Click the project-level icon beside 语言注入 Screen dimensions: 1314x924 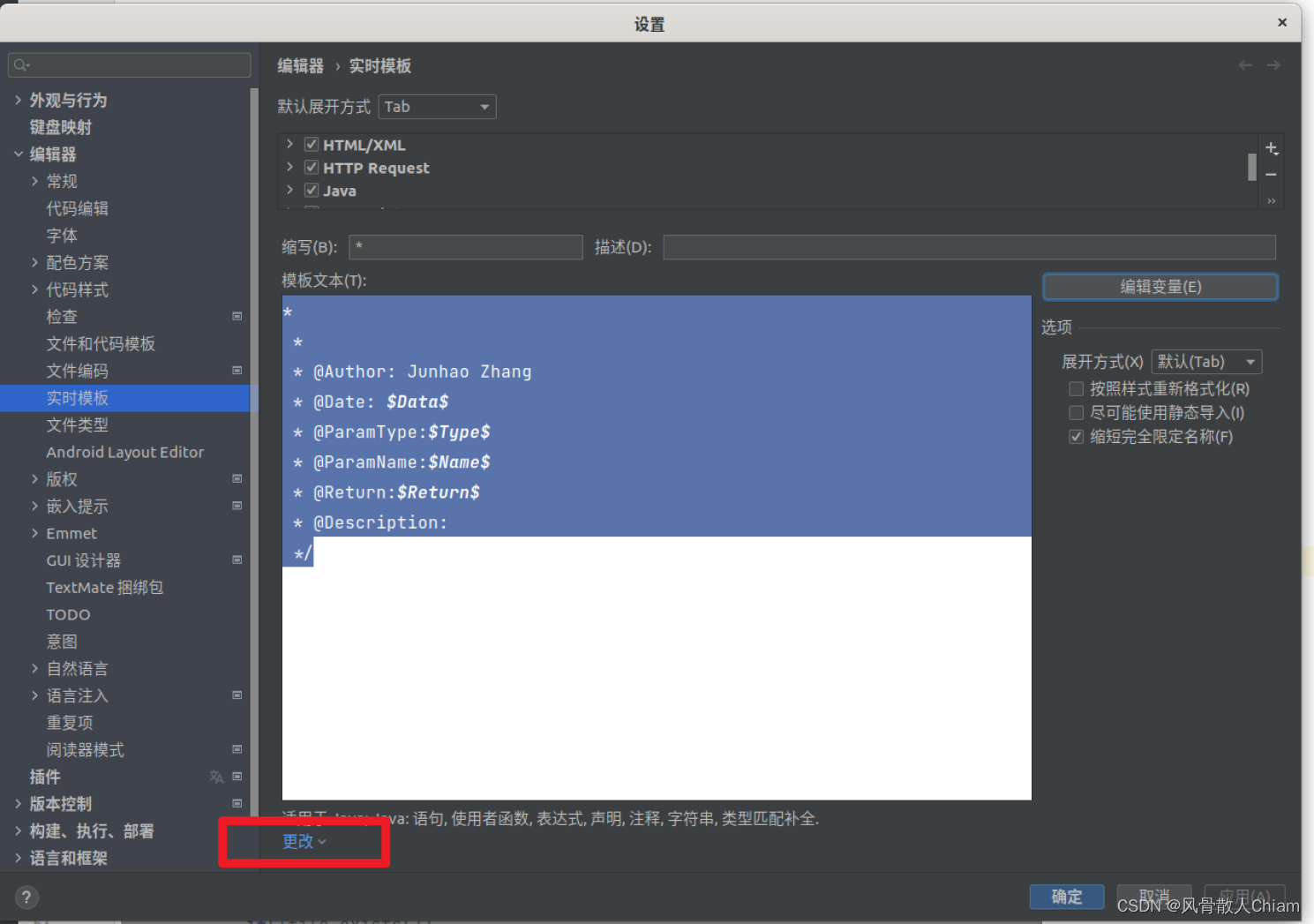point(237,695)
